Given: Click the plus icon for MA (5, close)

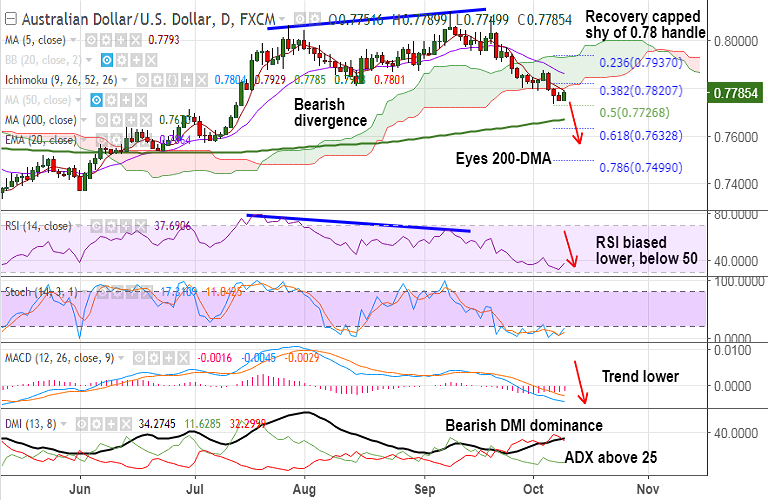Looking at the screenshot, I should [x=121, y=40].
